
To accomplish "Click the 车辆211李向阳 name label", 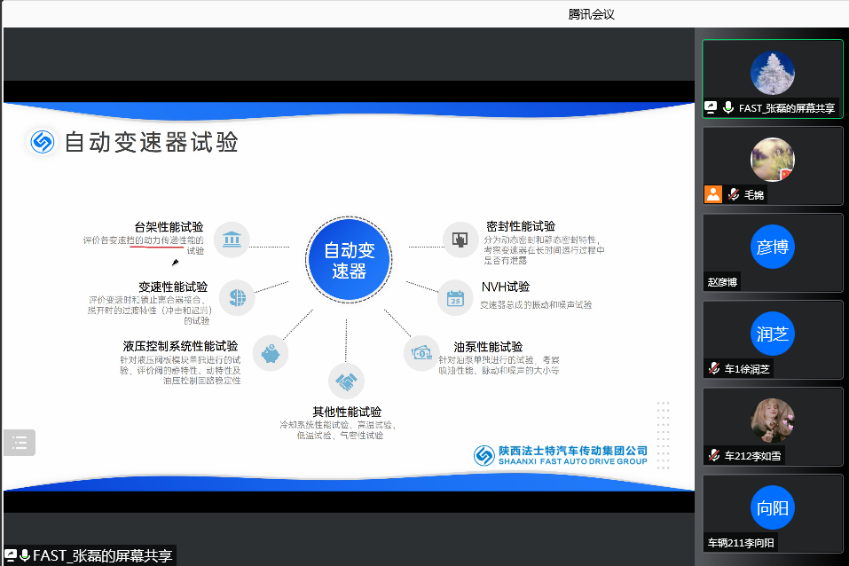I will tap(741, 543).
